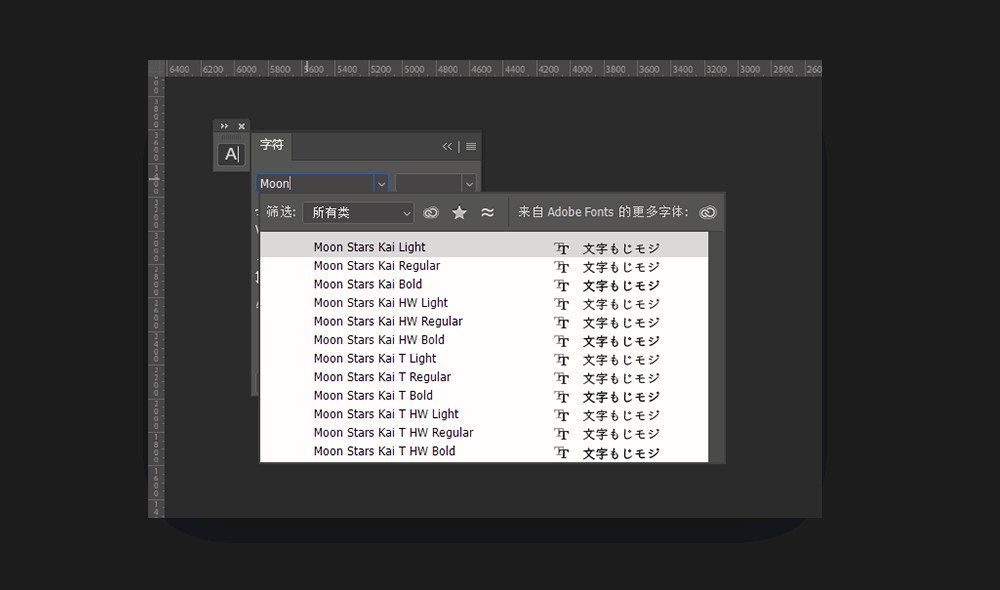
Task: Click the font name field containing Moon
Action: pos(314,184)
